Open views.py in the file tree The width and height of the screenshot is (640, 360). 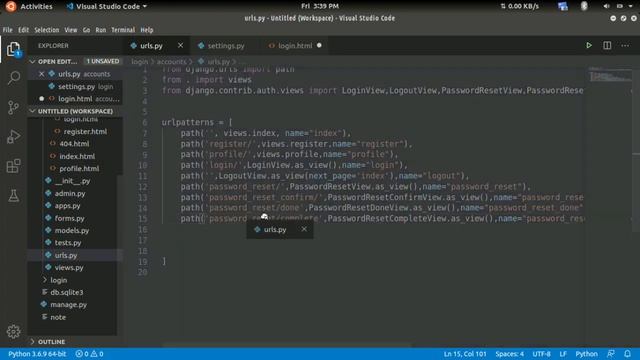pyautogui.click(x=69, y=268)
